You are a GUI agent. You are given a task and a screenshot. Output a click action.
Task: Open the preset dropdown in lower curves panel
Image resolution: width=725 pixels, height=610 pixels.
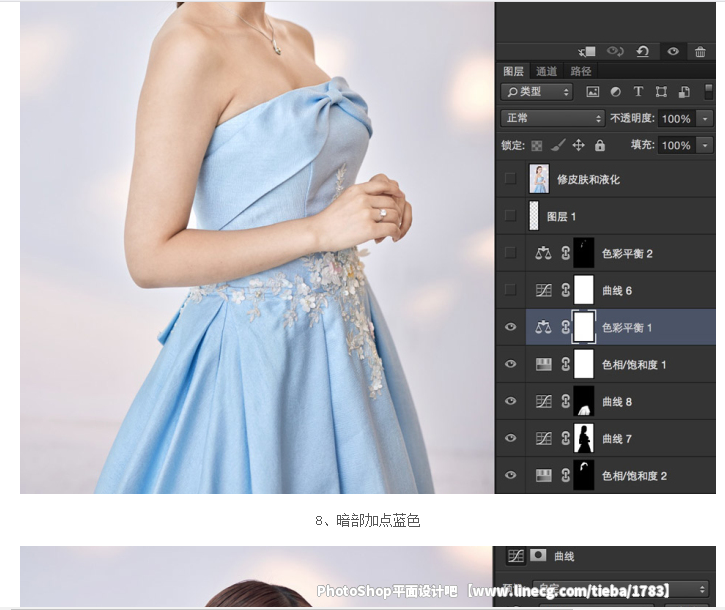click(620, 589)
